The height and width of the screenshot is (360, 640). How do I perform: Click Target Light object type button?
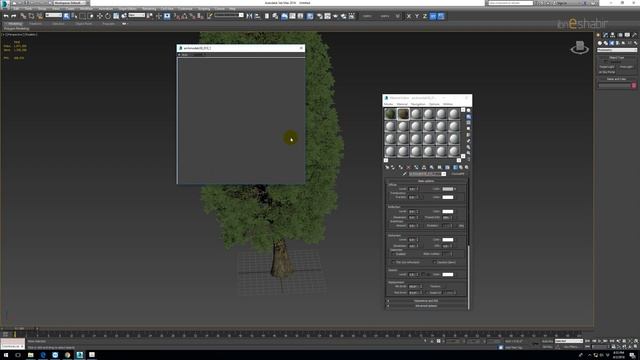607,67
